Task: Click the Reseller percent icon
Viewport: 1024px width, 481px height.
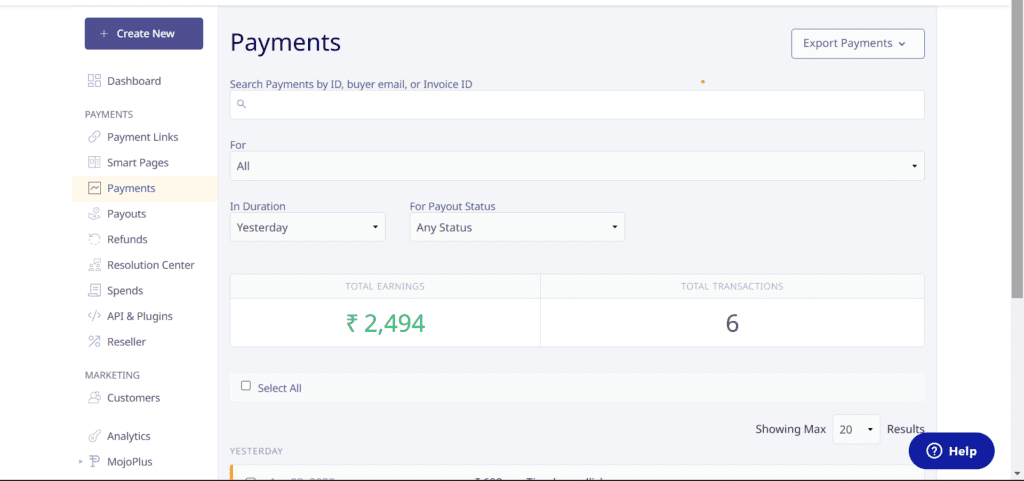Action: click(94, 342)
